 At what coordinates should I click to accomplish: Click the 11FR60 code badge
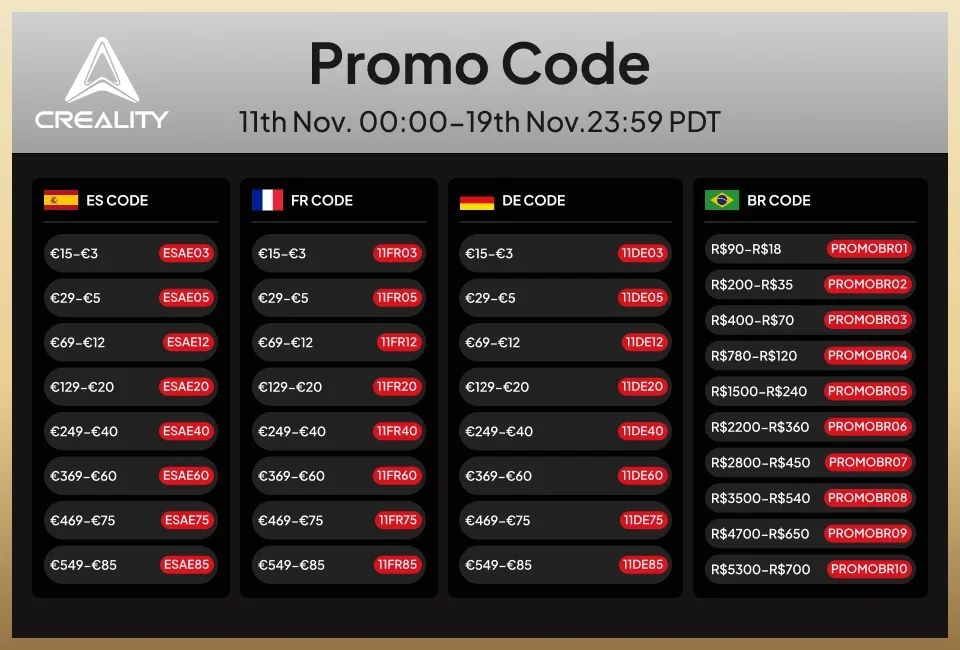[397, 476]
